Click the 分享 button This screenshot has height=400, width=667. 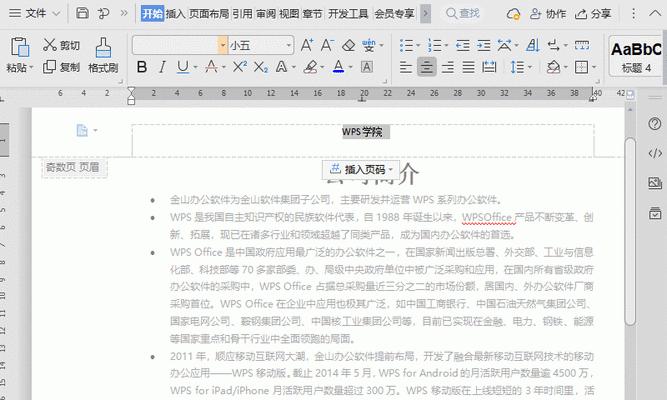click(593, 14)
